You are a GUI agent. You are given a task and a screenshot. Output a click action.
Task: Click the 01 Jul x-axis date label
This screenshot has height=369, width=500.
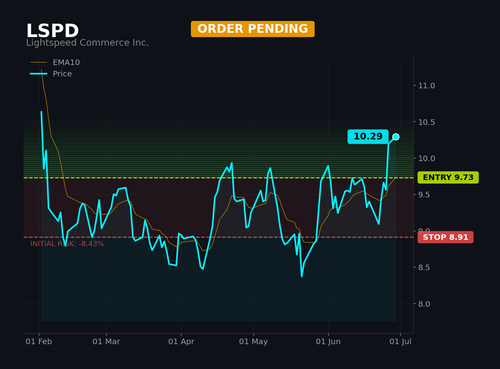400,341
